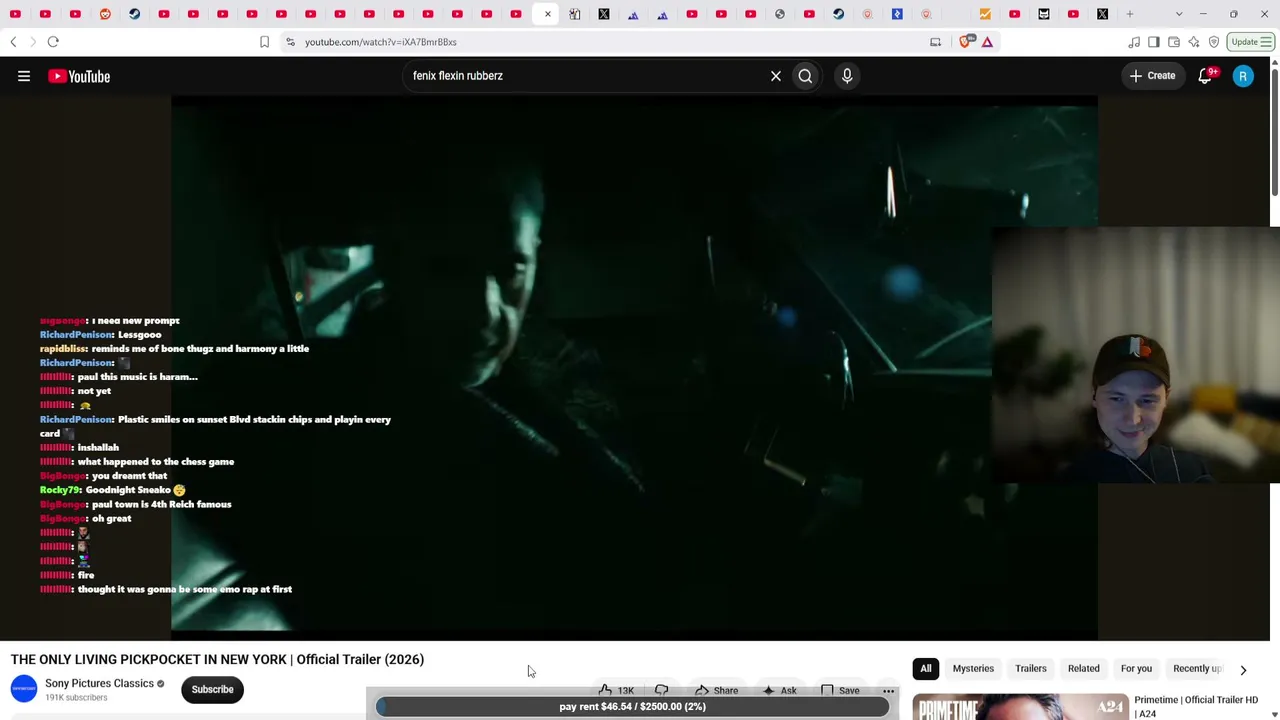The image size is (1280, 720).
Task: Open the YouTube guide hamburger menu
Action: 24,76
